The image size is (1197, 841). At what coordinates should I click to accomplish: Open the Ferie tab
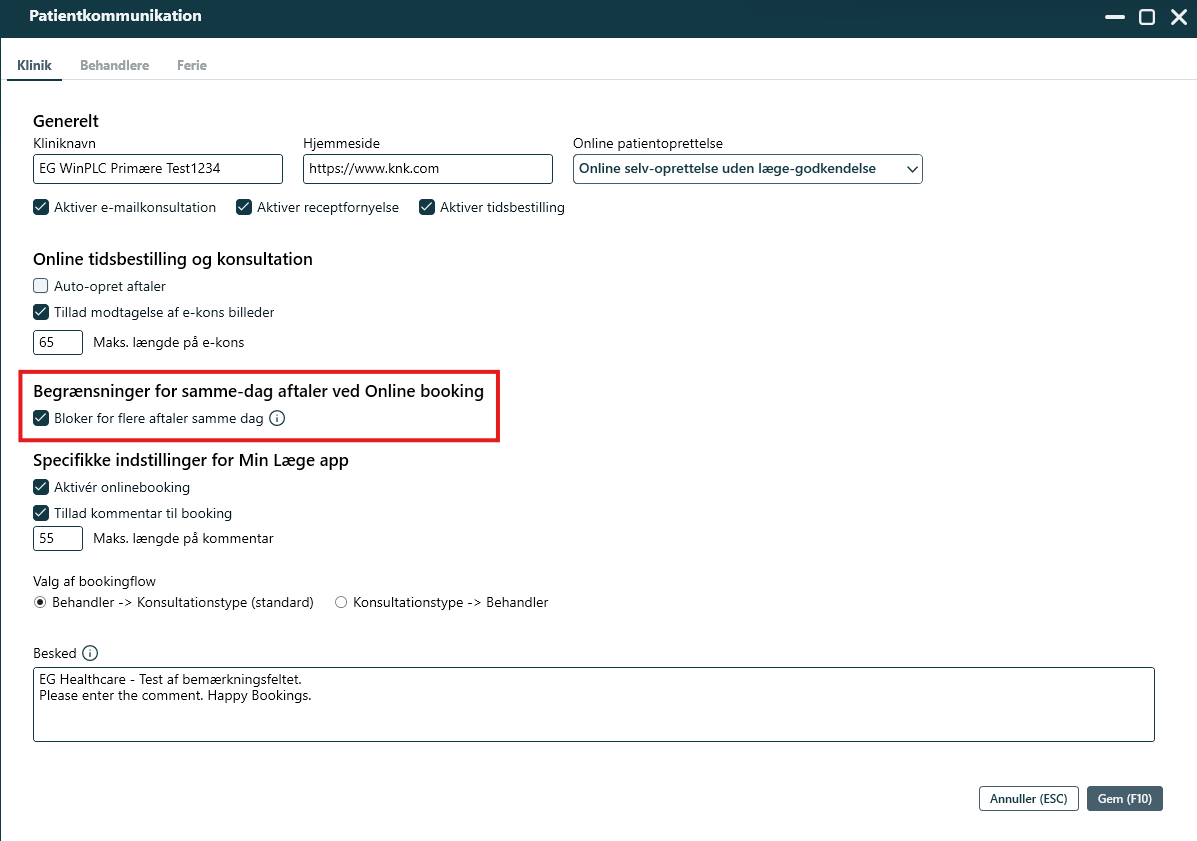pos(192,65)
